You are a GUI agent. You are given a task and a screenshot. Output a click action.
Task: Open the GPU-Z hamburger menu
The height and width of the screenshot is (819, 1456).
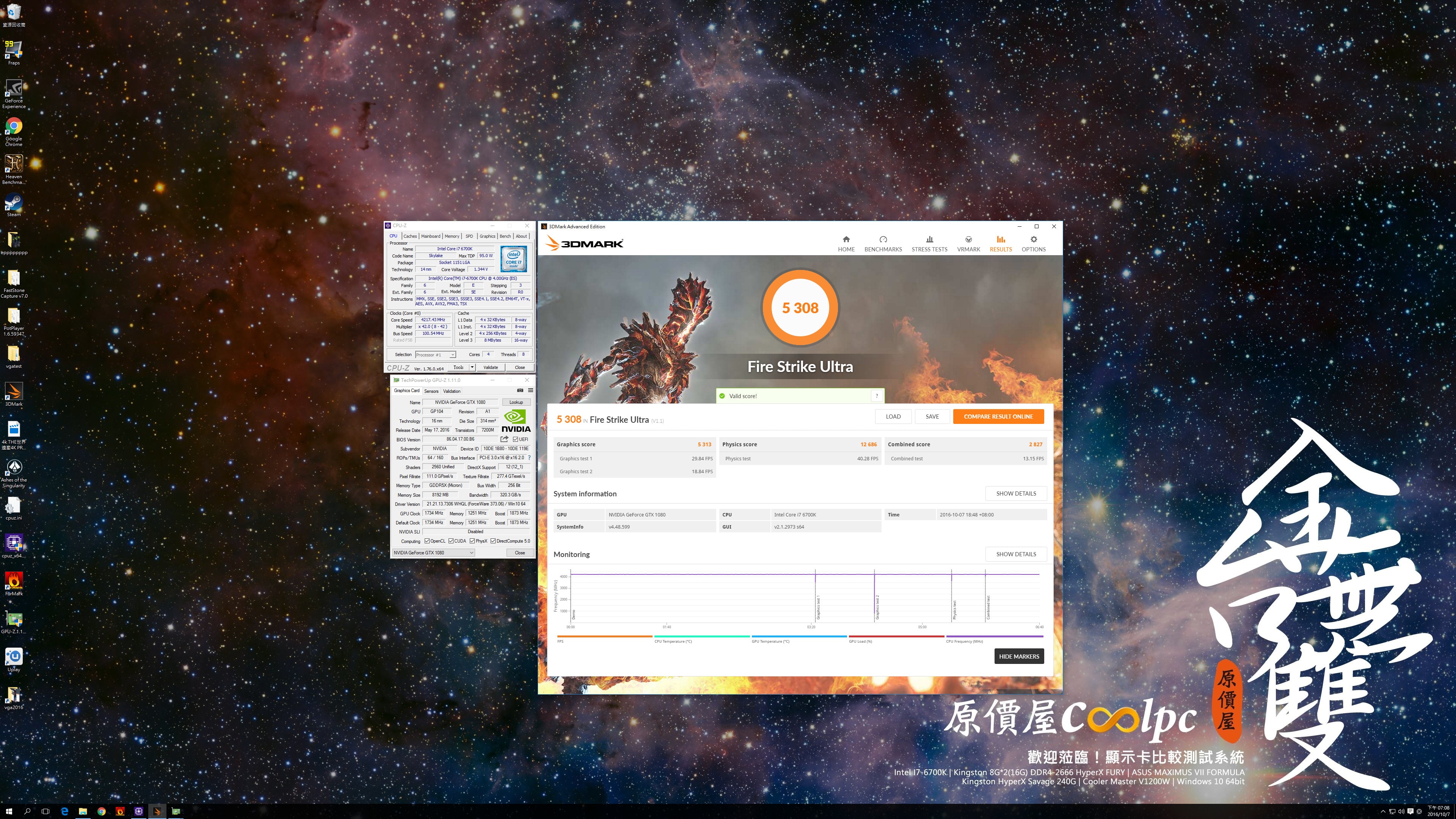click(x=530, y=391)
